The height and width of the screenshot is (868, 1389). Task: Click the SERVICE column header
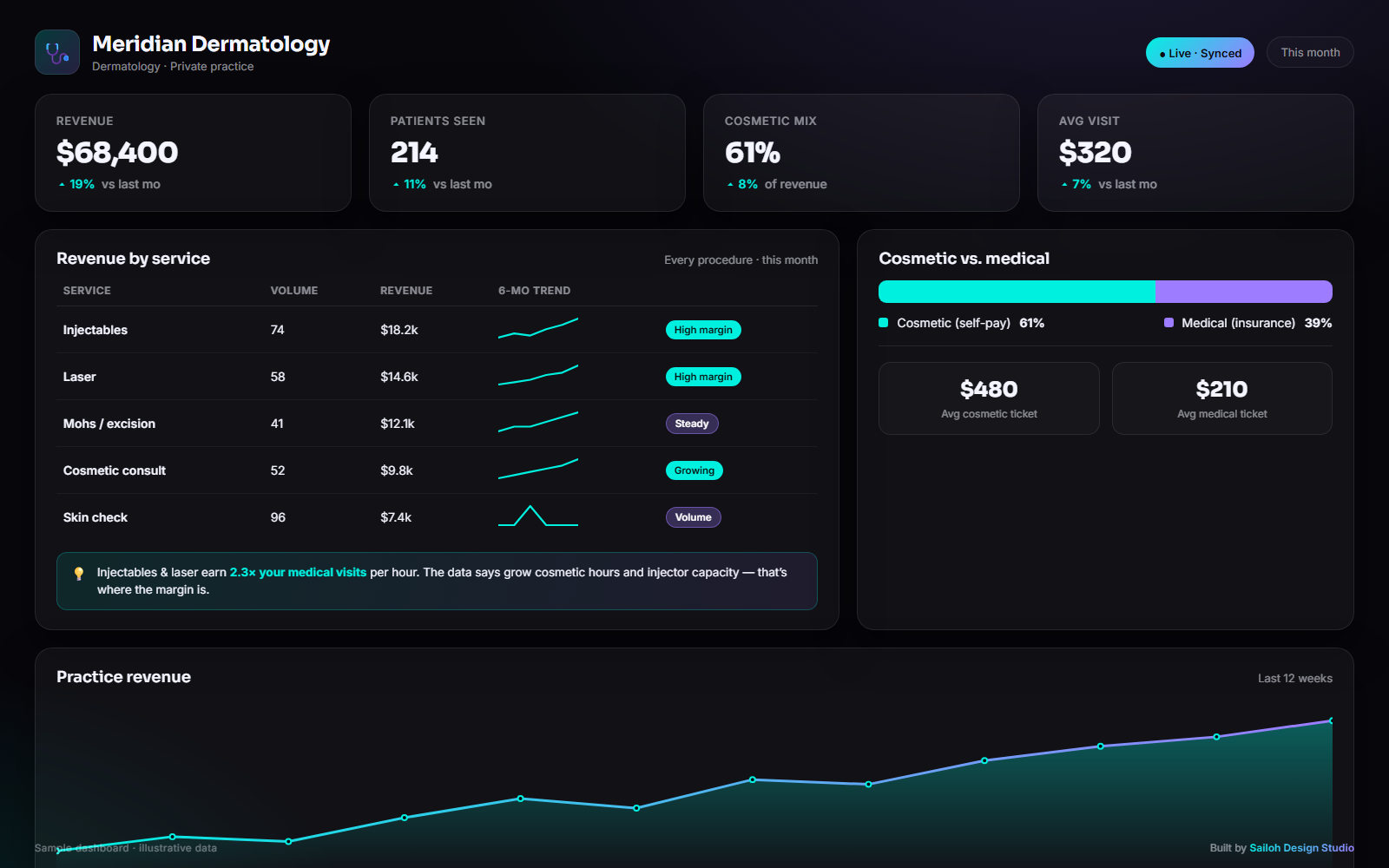click(87, 291)
